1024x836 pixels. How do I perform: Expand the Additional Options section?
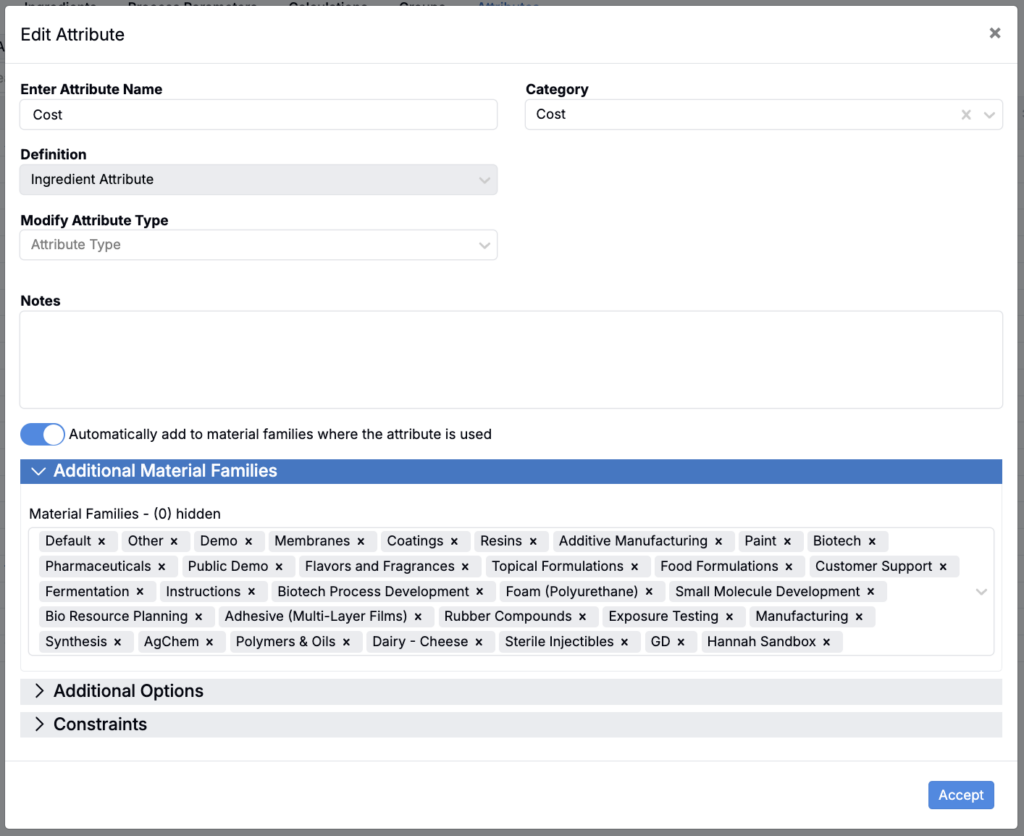click(x=511, y=691)
